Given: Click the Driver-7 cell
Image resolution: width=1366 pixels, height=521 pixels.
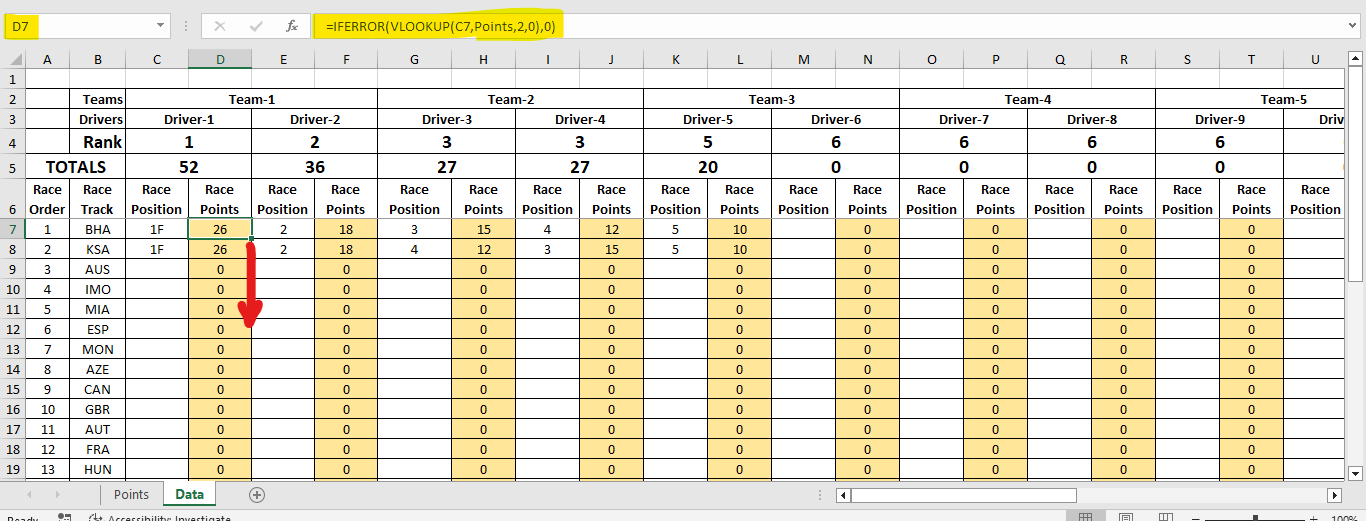Looking at the screenshot, I should 964,119.
